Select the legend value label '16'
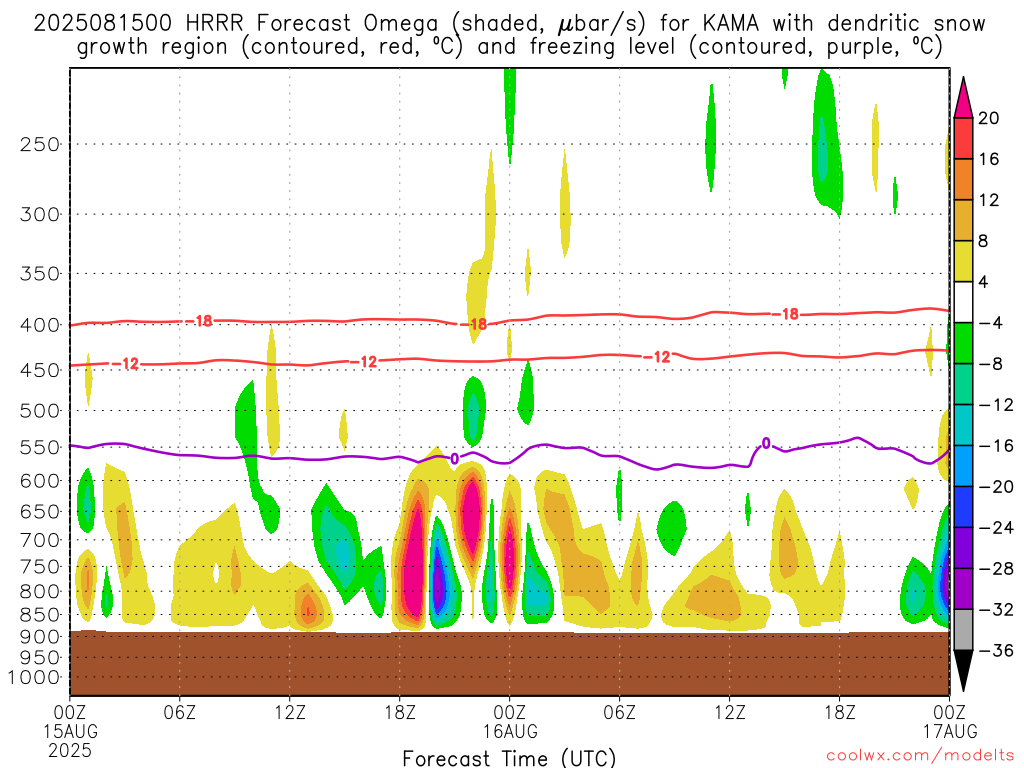This screenshot has height=768, width=1024. 989,159
